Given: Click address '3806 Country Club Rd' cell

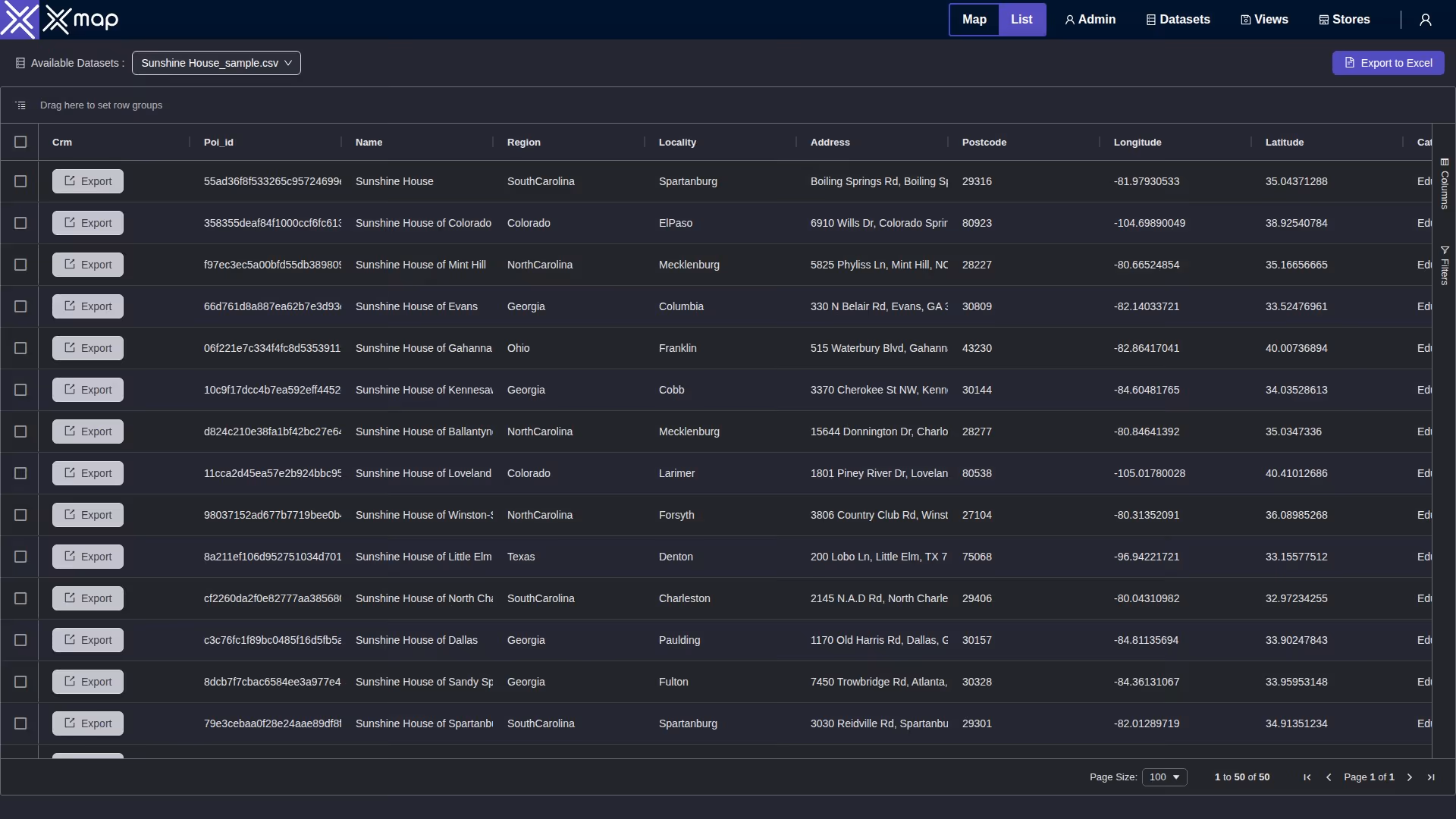Looking at the screenshot, I should tap(879, 515).
